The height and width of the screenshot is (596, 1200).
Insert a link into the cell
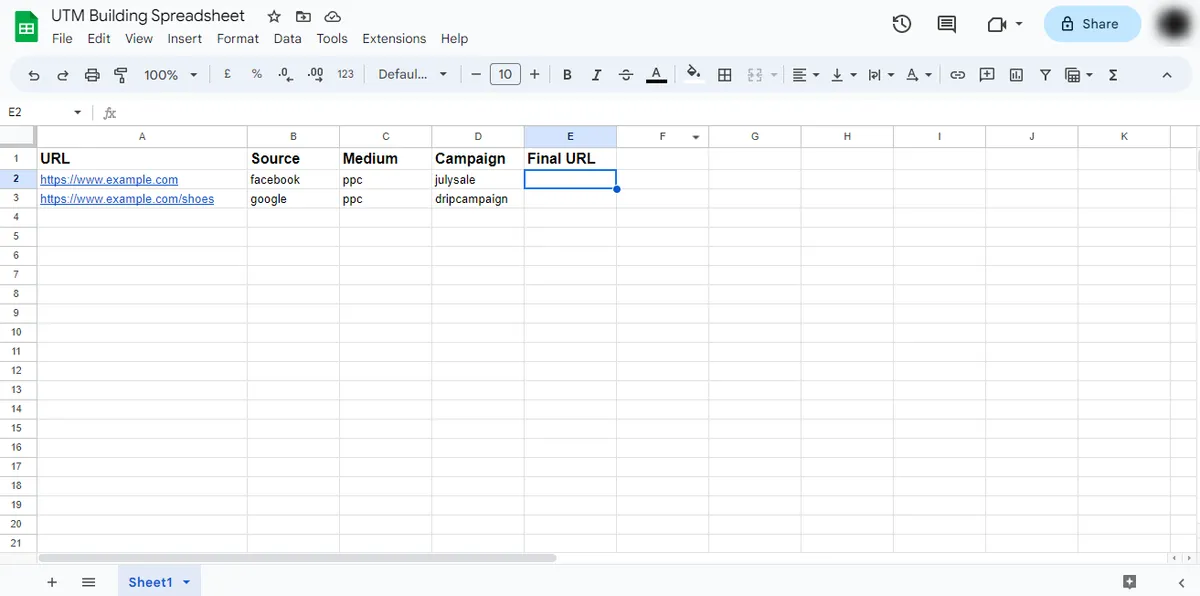(x=957, y=74)
